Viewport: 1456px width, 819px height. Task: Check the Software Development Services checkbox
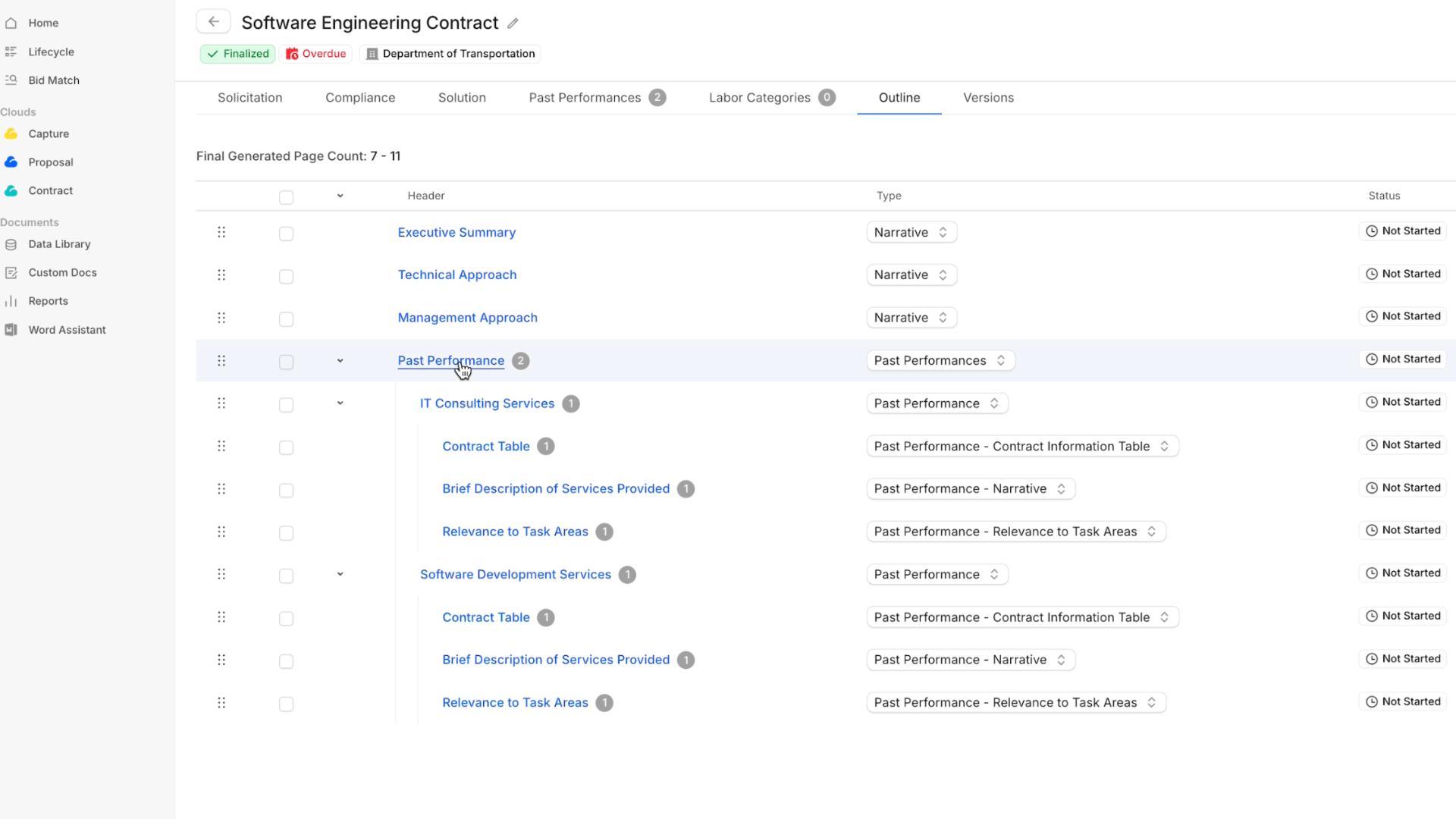point(286,576)
